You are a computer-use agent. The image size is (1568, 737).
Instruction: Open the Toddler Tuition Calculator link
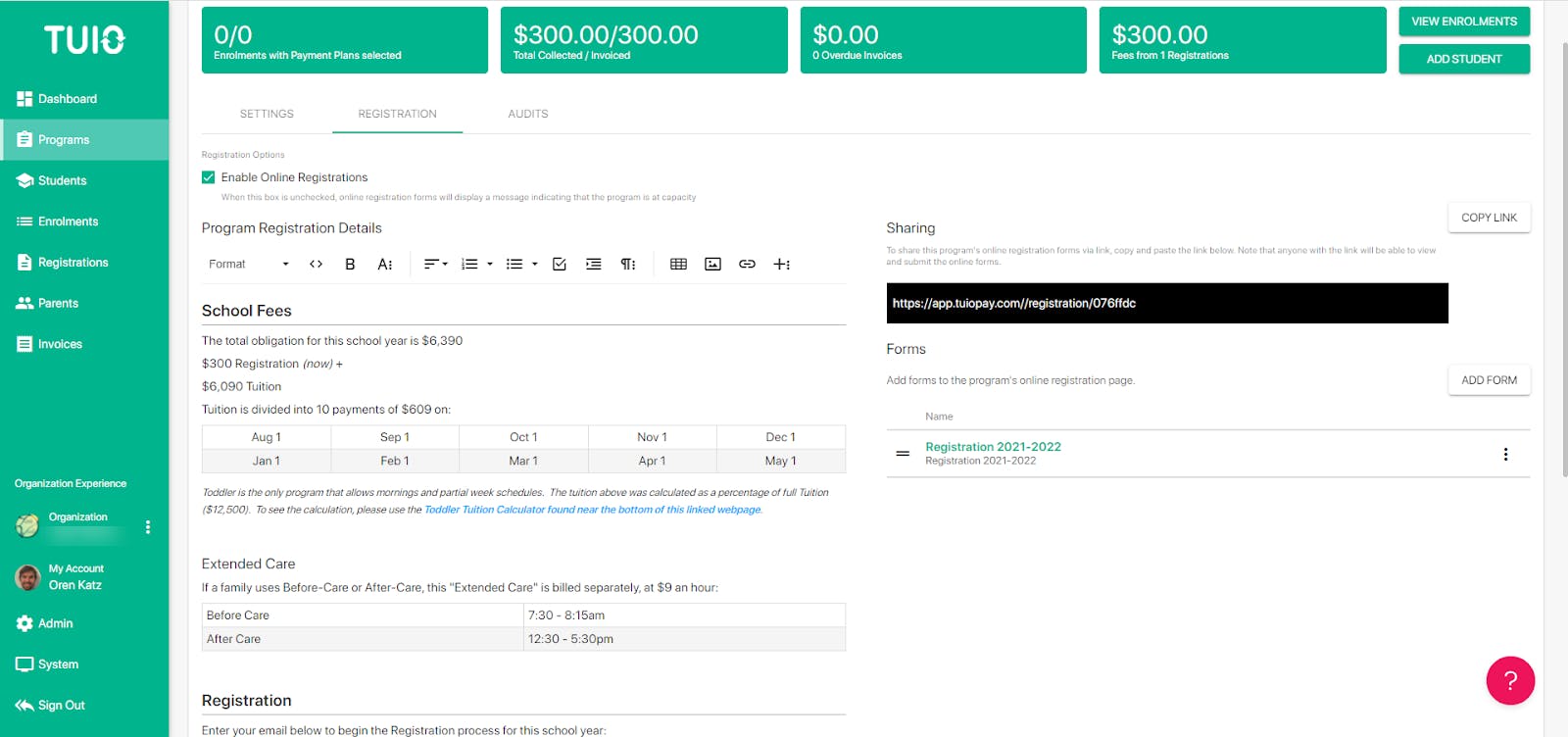[x=592, y=510]
